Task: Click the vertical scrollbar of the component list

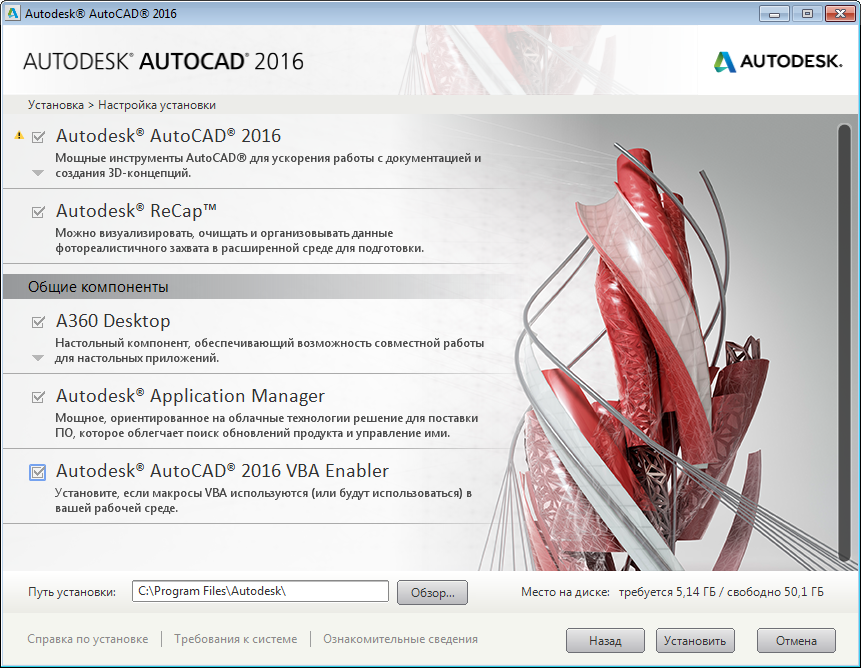Action: tap(844, 343)
